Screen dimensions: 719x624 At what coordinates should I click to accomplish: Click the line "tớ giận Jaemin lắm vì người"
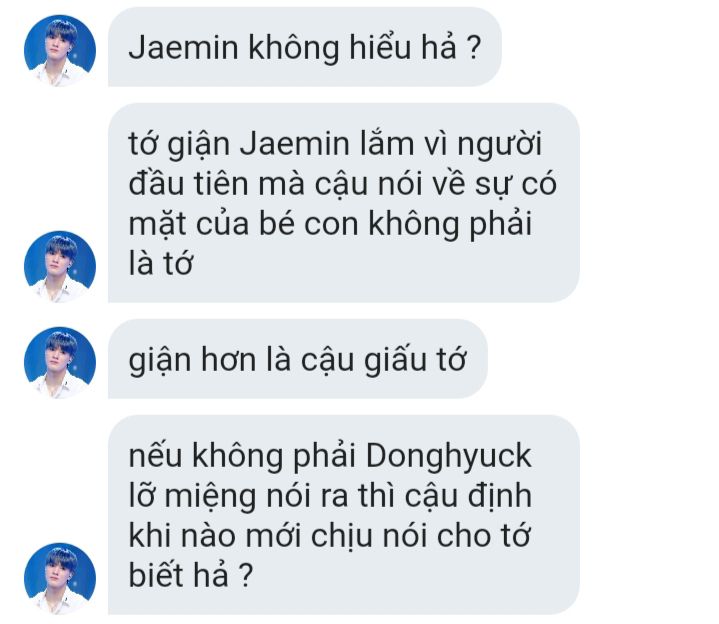point(335,144)
